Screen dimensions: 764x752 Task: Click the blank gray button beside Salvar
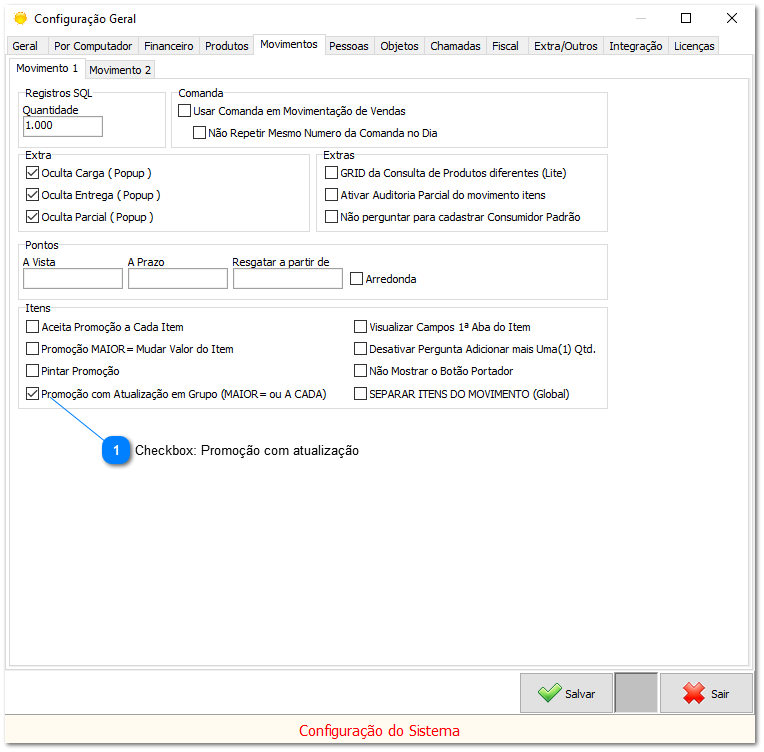click(636, 693)
